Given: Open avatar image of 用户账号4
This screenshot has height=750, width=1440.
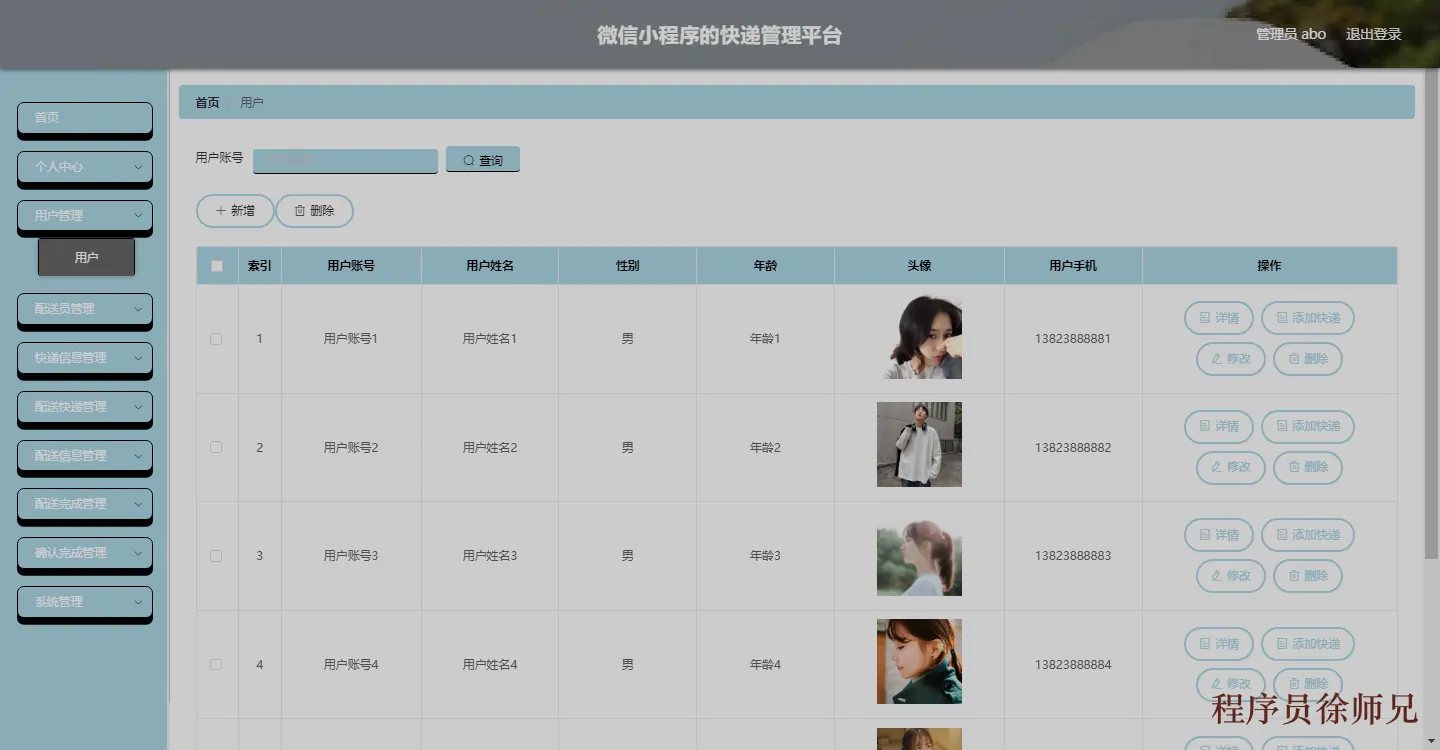Looking at the screenshot, I should [x=919, y=662].
